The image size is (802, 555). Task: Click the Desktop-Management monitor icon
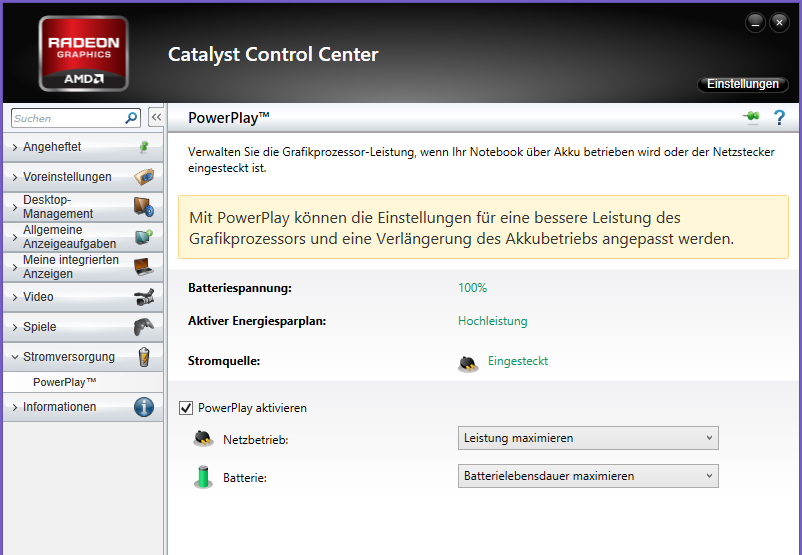(144, 207)
